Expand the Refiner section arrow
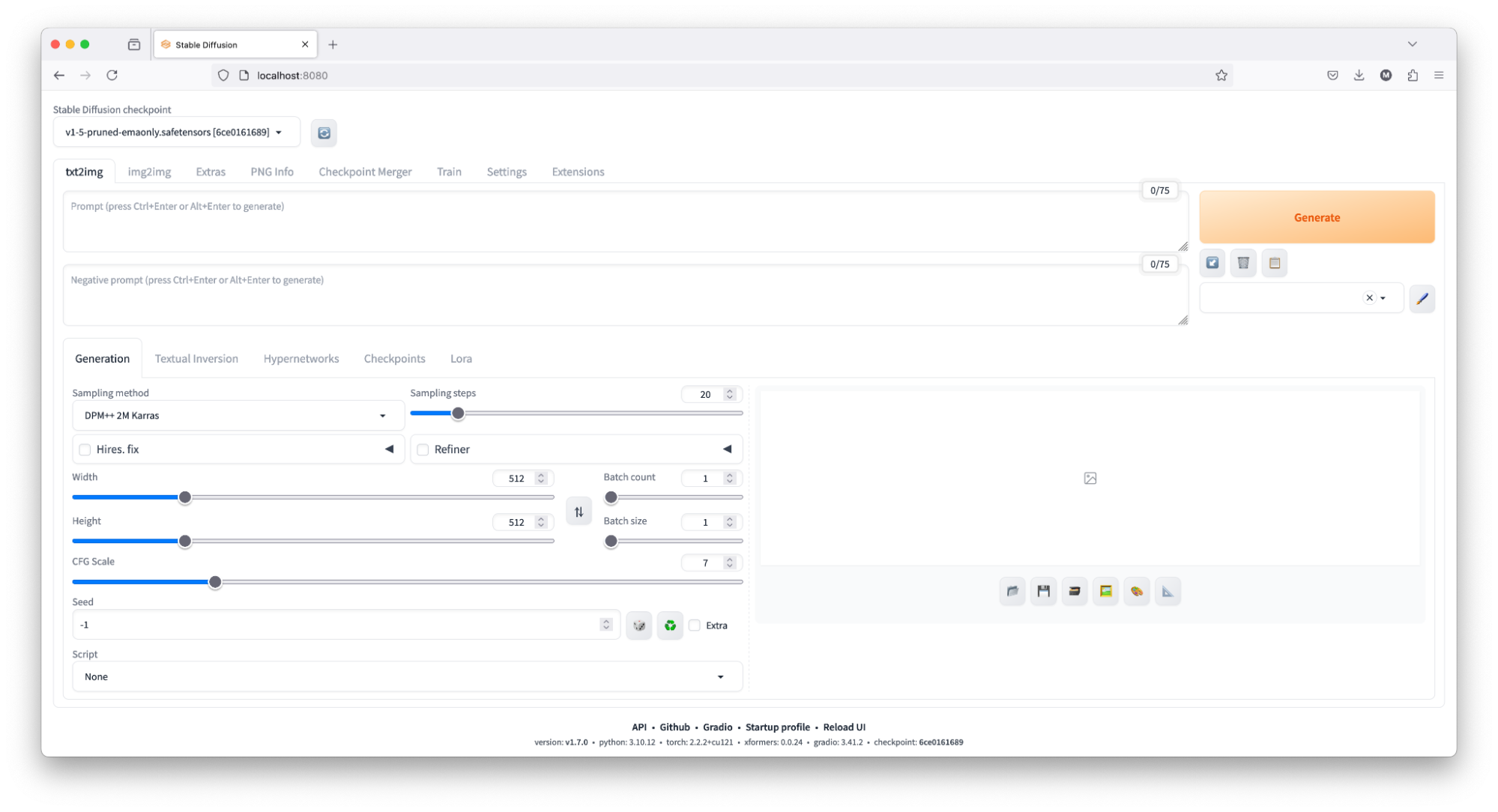 pyautogui.click(x=727, y=449)
